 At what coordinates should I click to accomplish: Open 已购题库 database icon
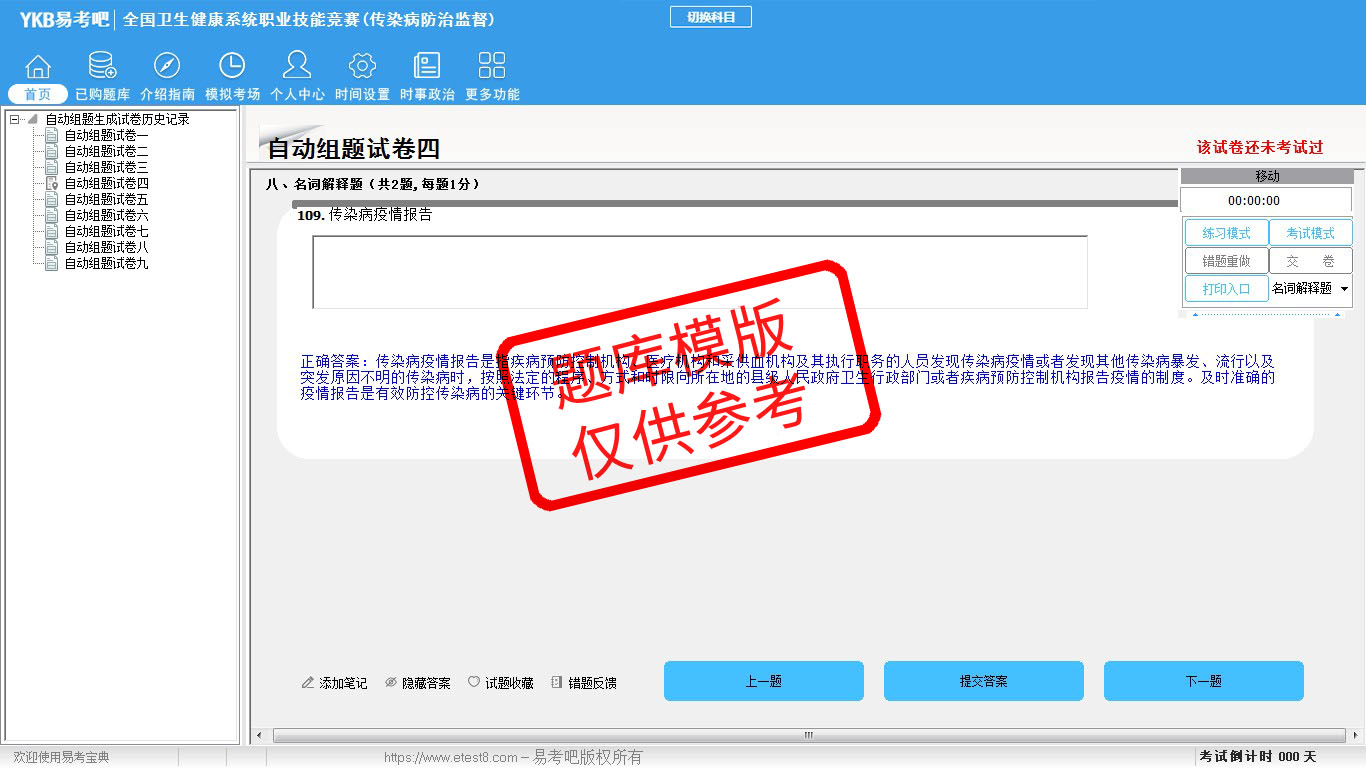102,66
